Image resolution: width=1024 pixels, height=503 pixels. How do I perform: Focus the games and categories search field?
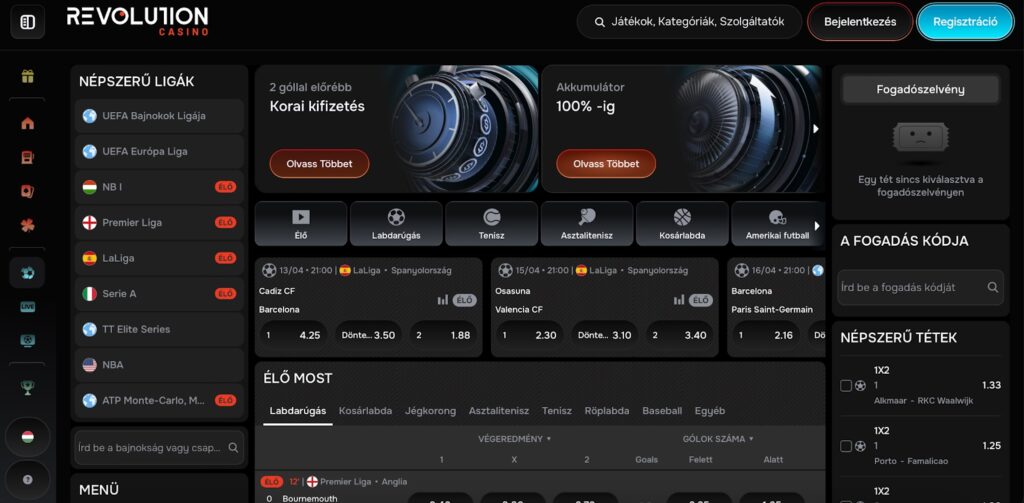pyautogui.click(x=689, y=22)
